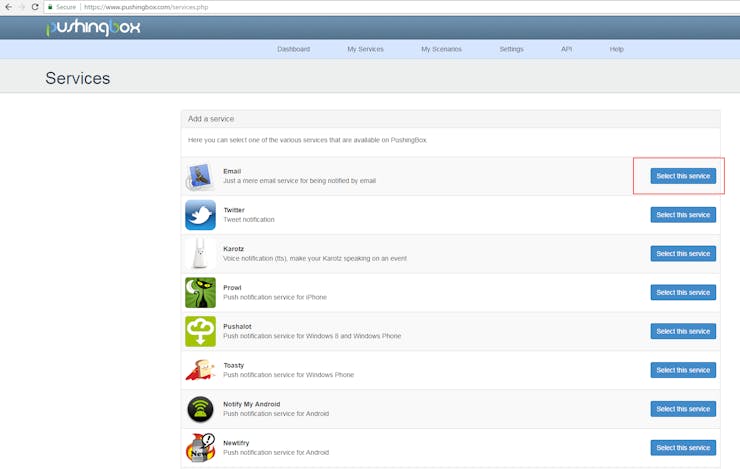
Task: Click the 'Prowl' service title
Action: 232,287
